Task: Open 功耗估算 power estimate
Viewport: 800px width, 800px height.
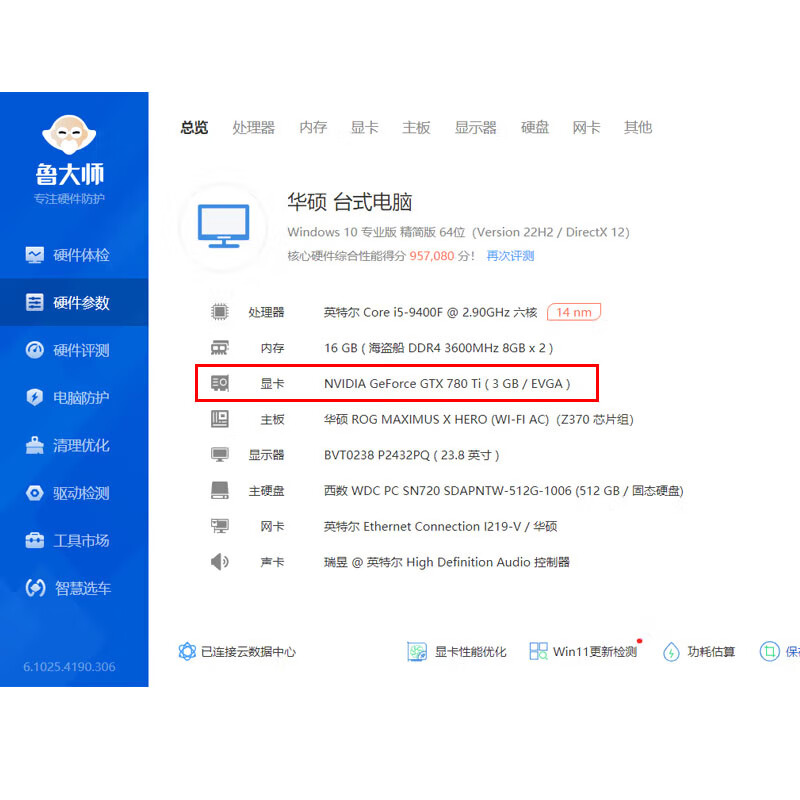Action: [699, 652]
